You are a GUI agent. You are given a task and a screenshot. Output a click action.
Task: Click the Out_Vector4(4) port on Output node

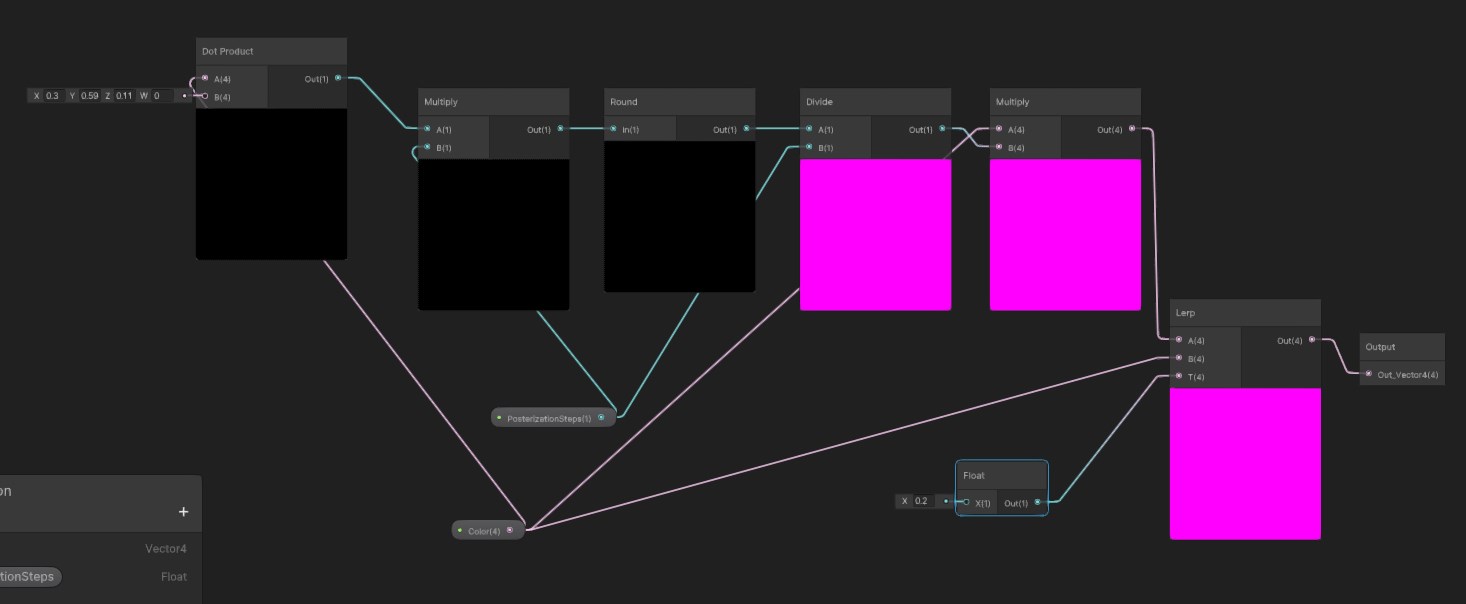1368,374
